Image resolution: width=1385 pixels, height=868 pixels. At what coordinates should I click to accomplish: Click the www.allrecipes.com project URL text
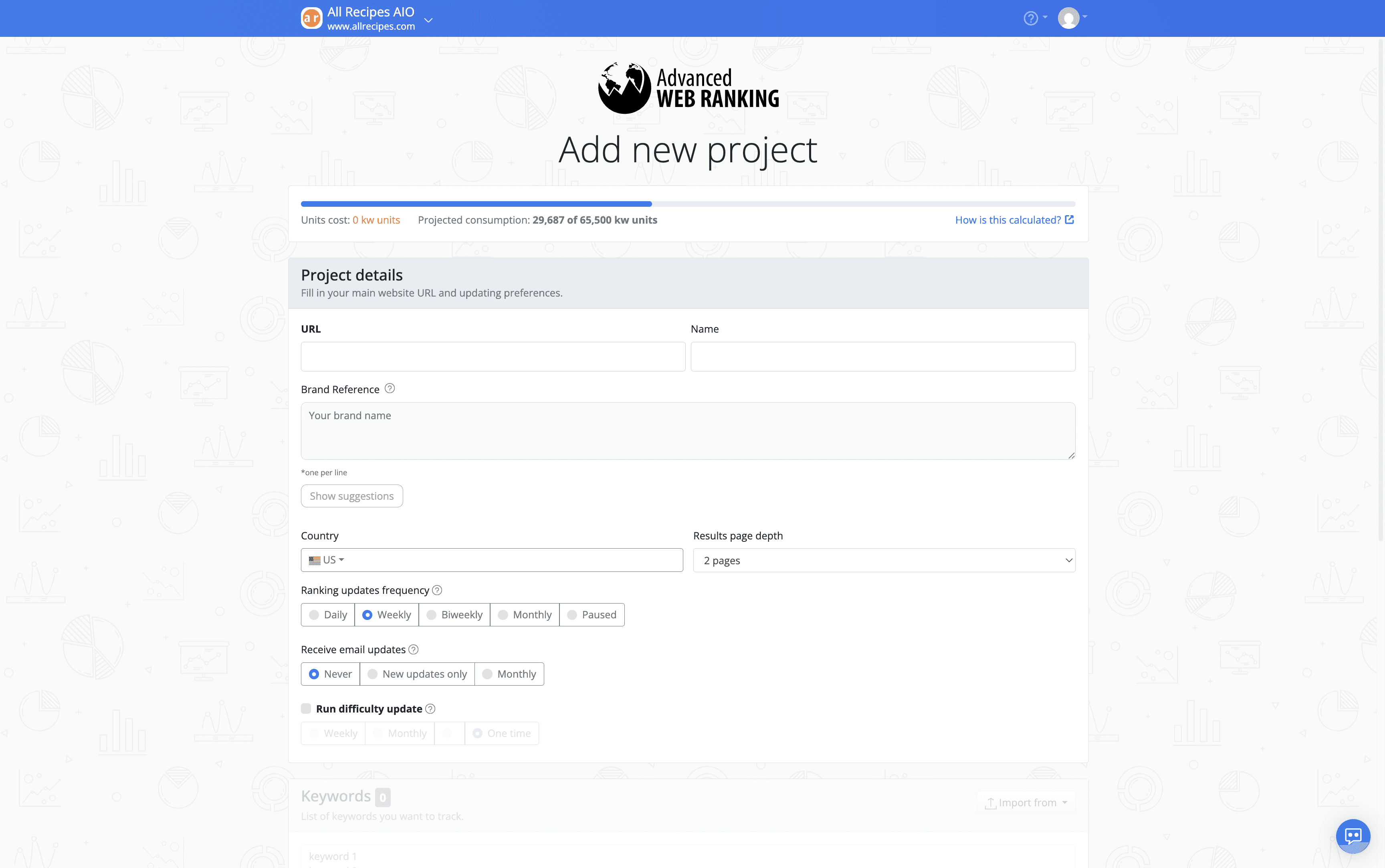click(x=371, y=26)
